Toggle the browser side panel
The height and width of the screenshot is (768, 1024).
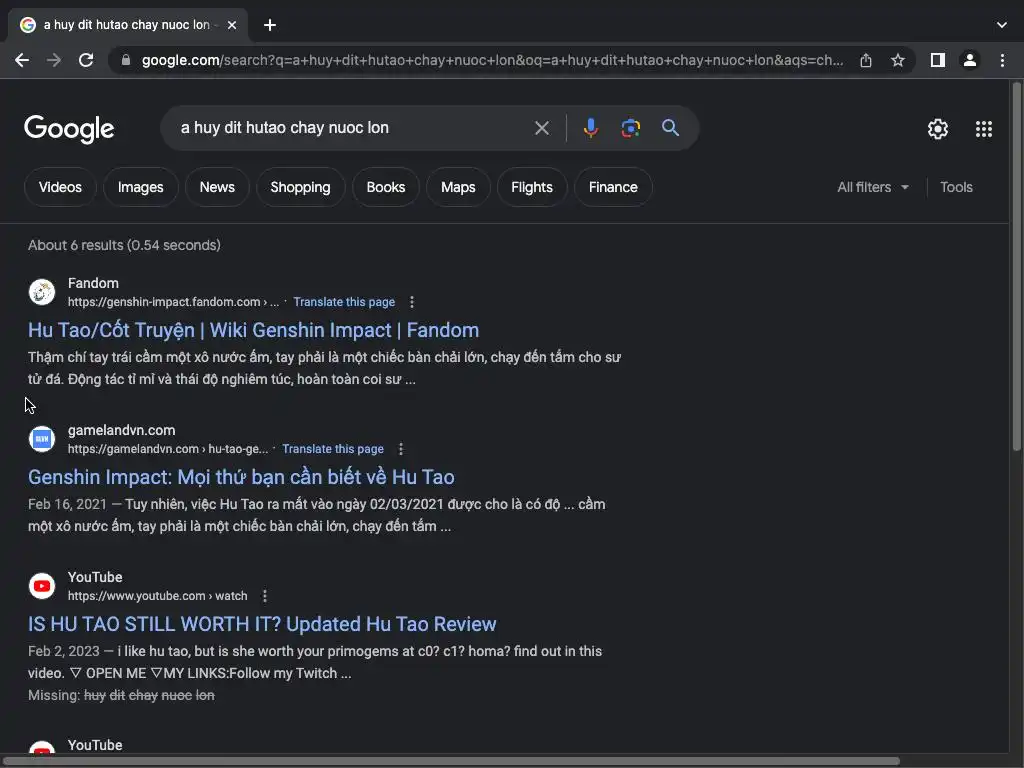(x=938, y=60)
